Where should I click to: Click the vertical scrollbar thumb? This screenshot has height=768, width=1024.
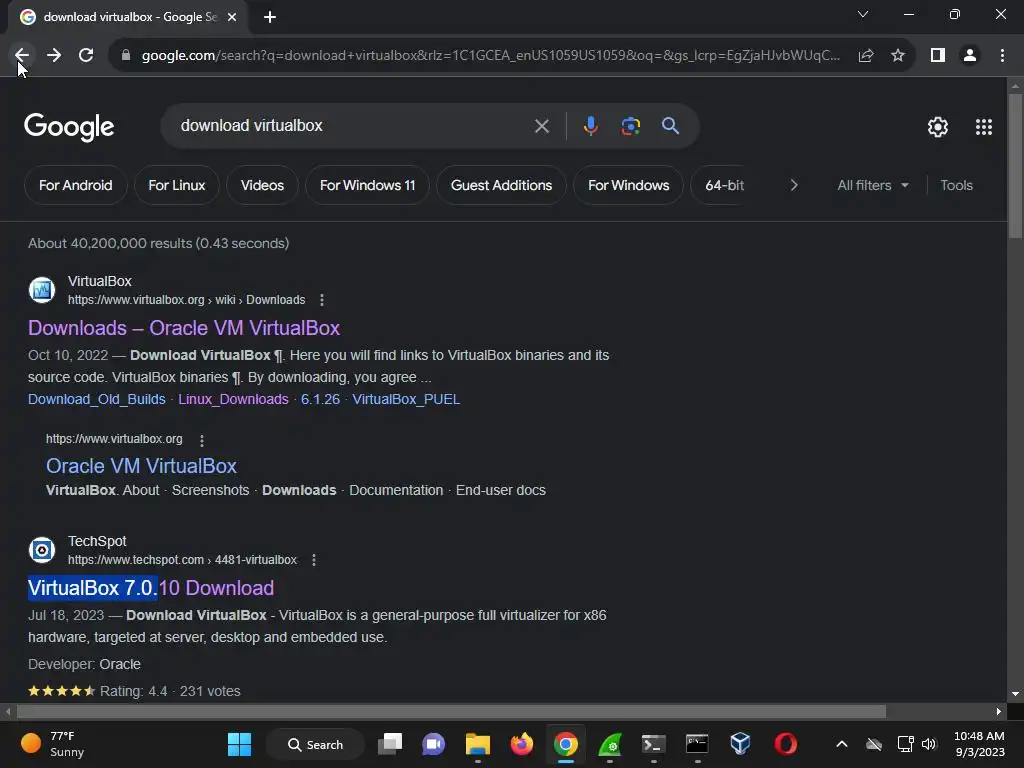(1015, 167)
